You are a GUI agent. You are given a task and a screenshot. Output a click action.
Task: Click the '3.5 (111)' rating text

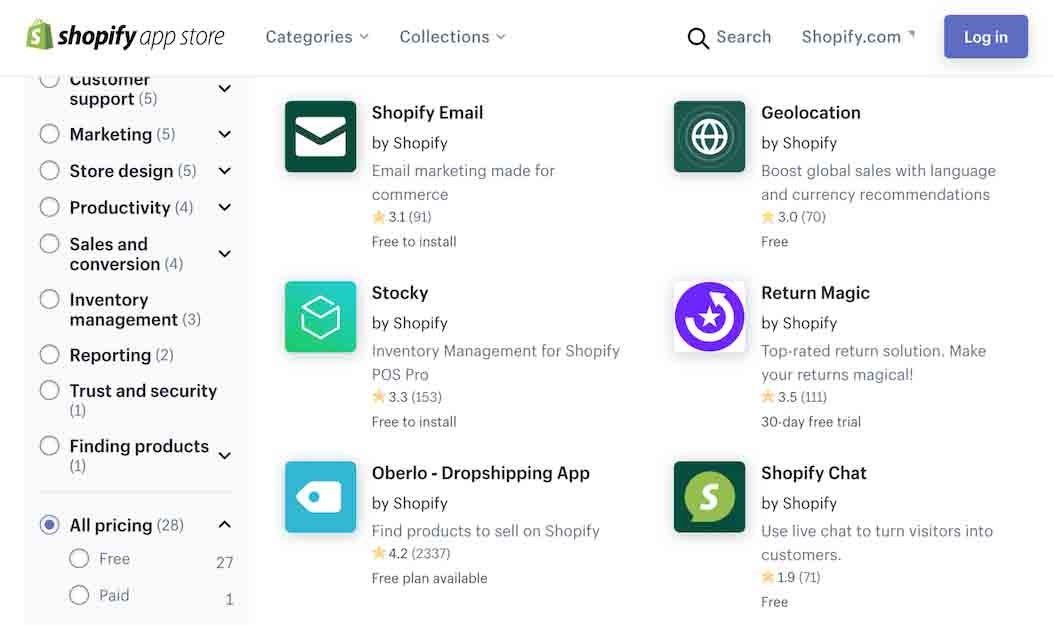802,397
